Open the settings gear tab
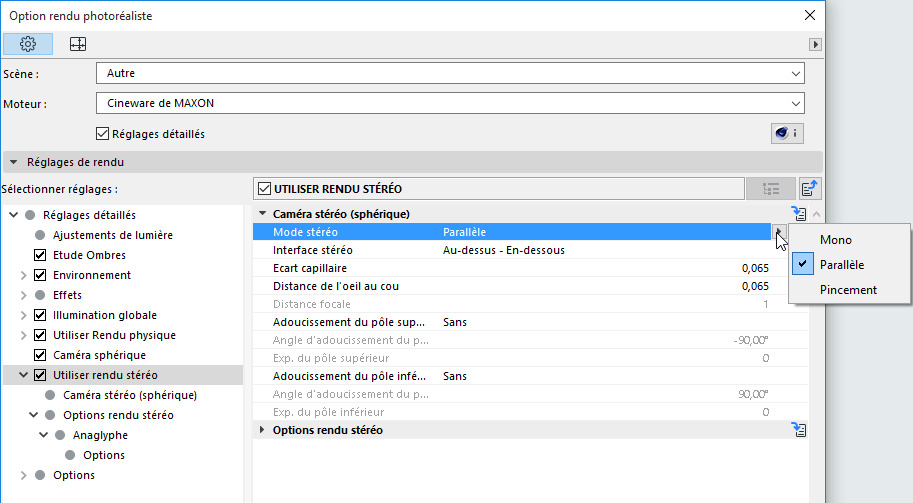The image size is (913, 503). pos(28,44)
